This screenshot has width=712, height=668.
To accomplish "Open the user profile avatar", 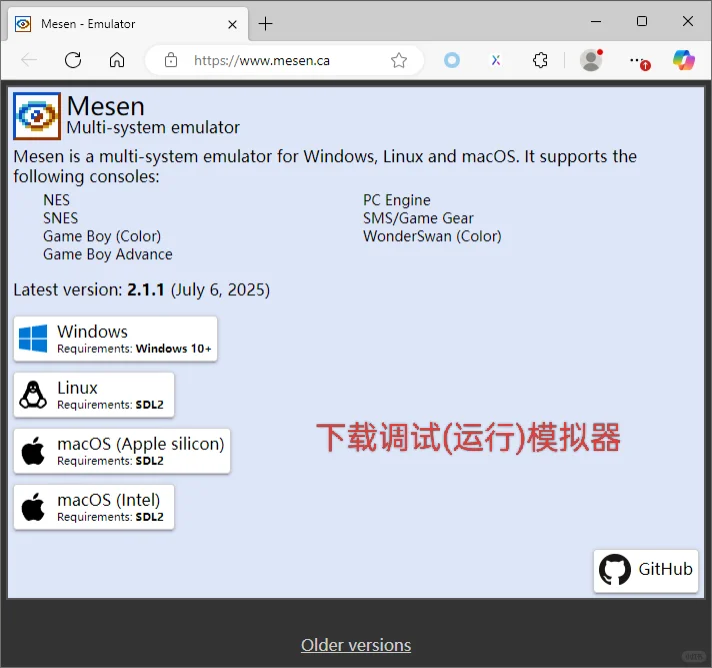I will pyautogui.click(x=591, y=60).
